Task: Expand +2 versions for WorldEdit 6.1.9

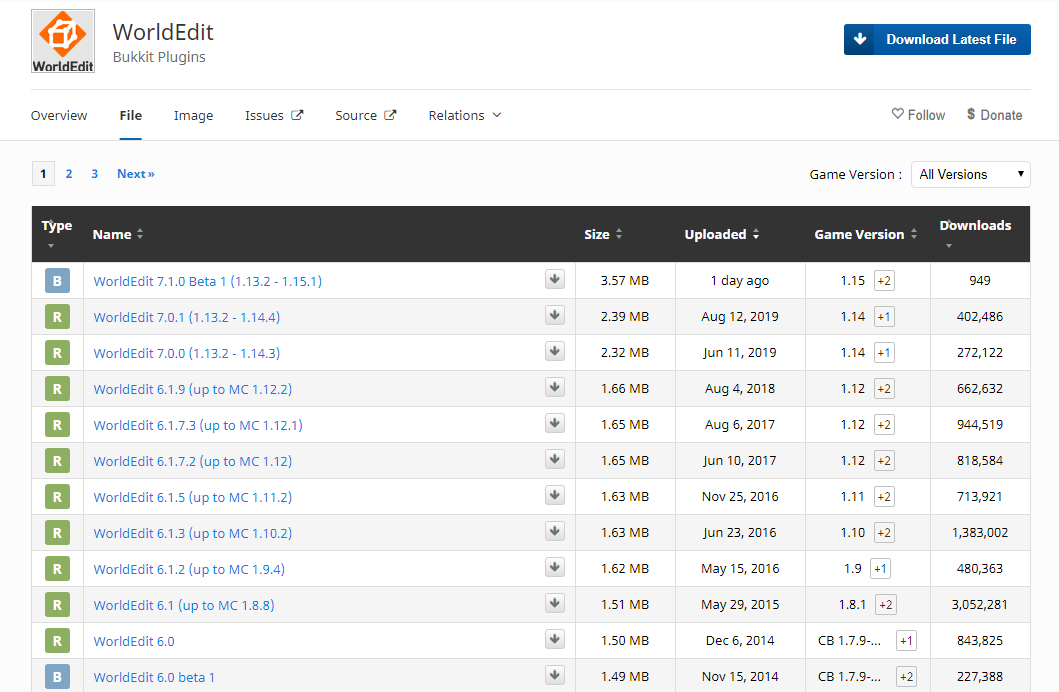Action: [x=884, y=389]
